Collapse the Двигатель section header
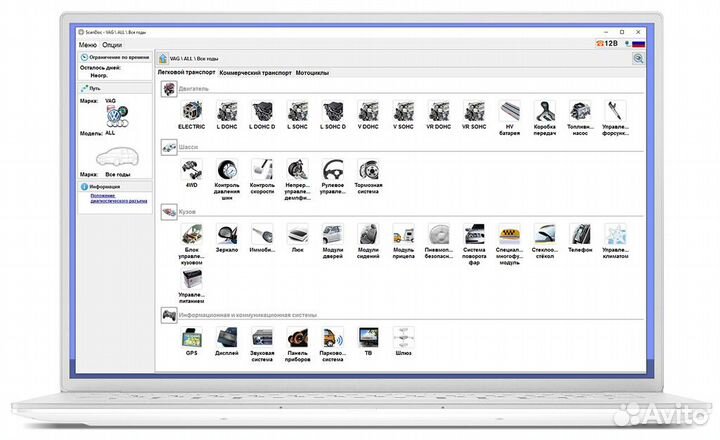Screen dimensions: 720x440 [170, 88]
